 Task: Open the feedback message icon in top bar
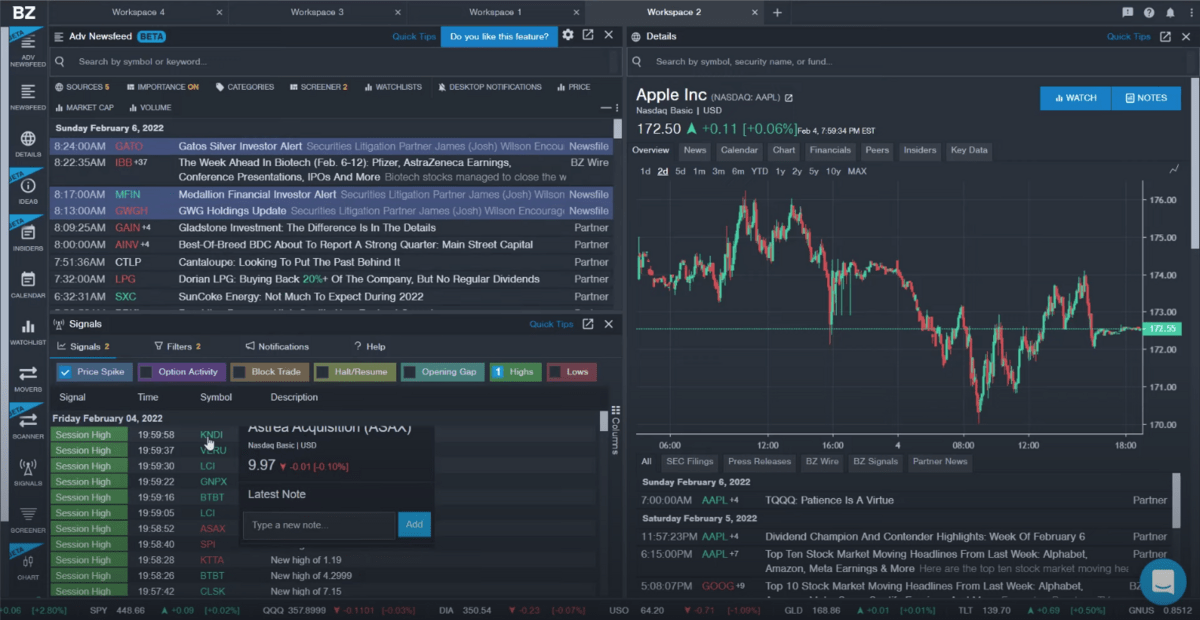(x=1128, y=12)
